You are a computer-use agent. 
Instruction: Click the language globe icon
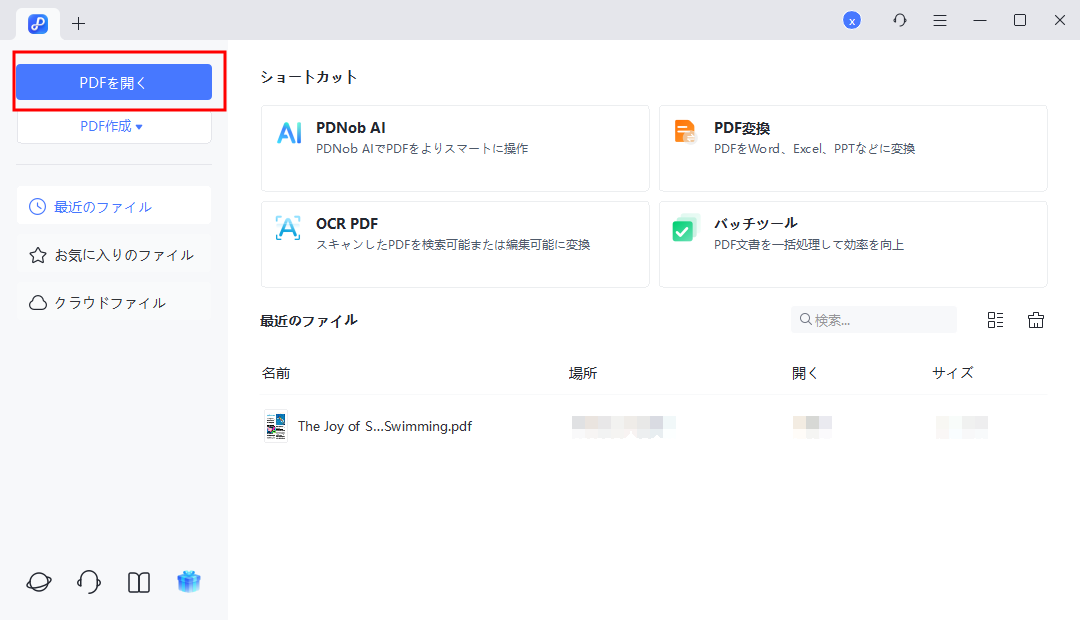tap(38, 581)
